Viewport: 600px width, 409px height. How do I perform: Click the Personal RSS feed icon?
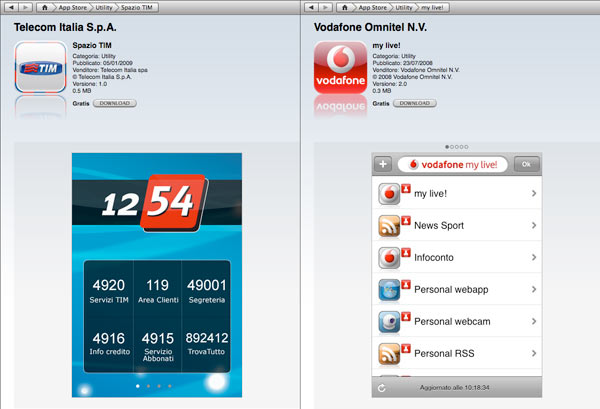coord(389,354)
